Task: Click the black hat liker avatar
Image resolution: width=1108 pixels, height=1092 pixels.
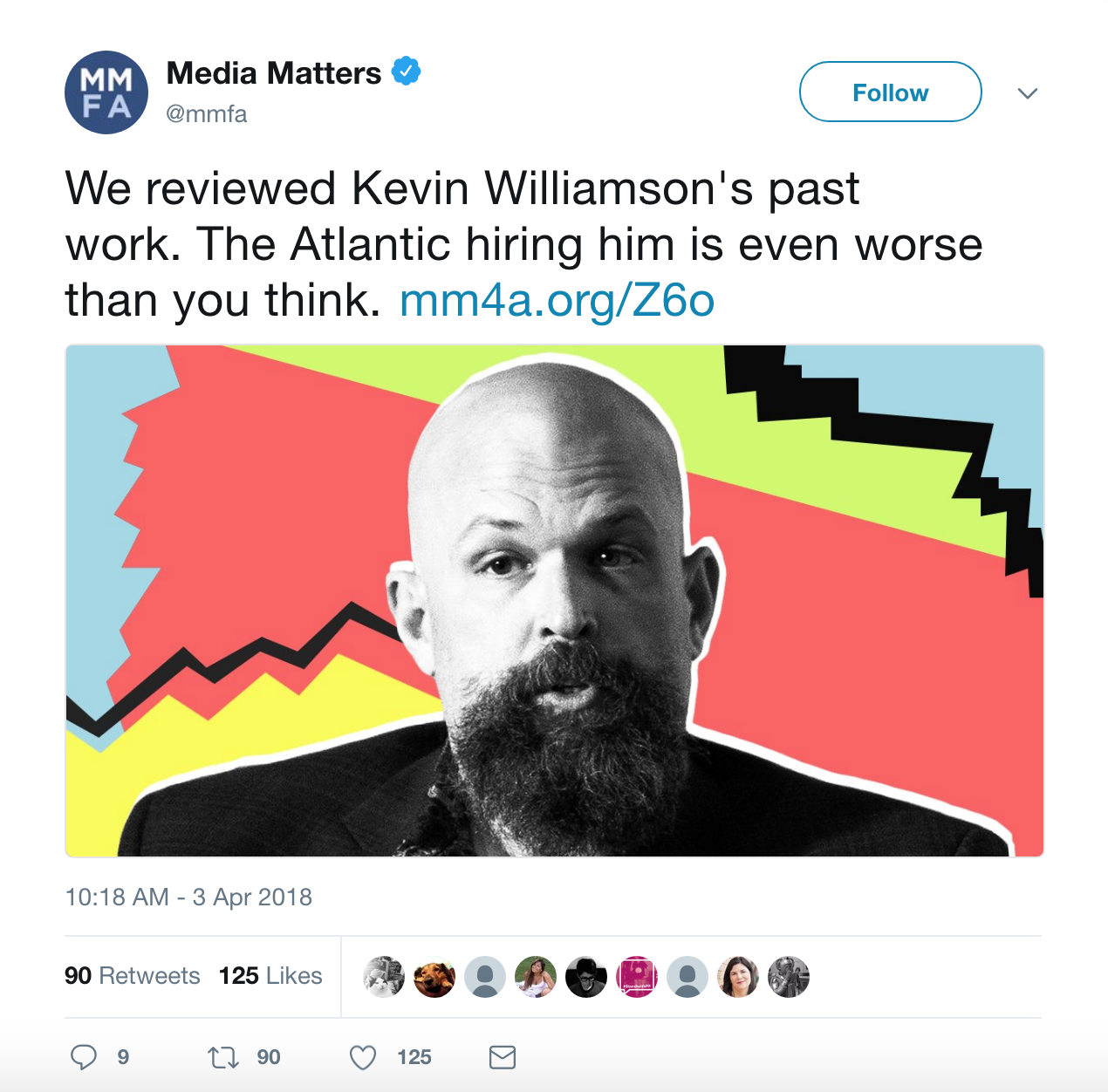Action: tap(586, 977)
